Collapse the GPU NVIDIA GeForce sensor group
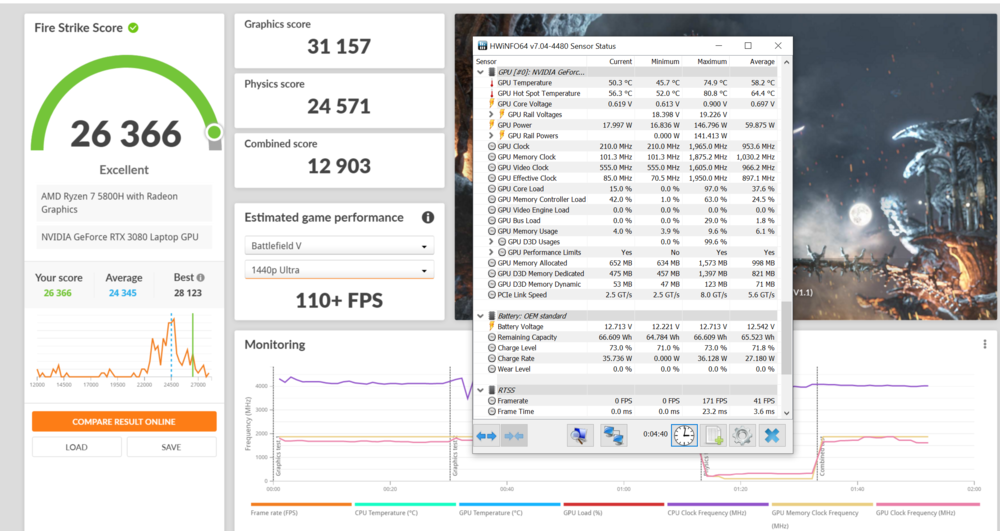1000x531 pixels. [x=480, y=72]
